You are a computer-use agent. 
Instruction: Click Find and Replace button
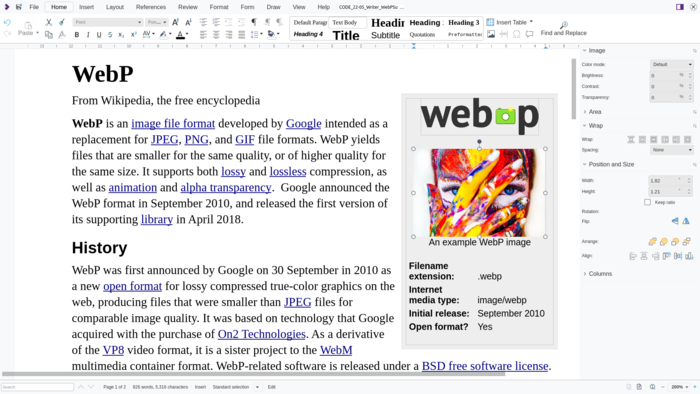pyautogui.click(x=563, y=29)
